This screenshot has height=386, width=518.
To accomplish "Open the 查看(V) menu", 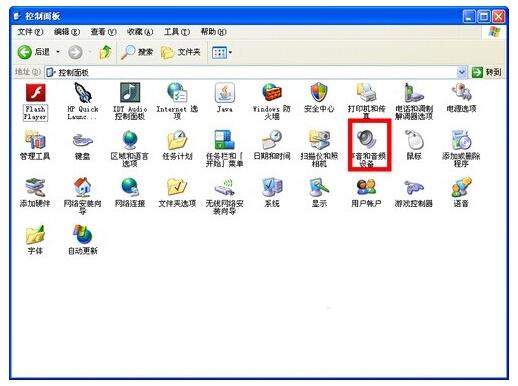I will click(x=104, y=32).
